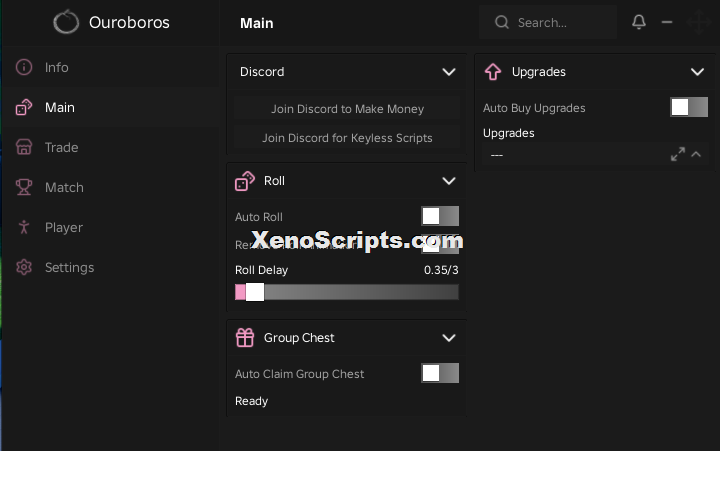The width and height of the screenshot is (720, 481).
Task: Select the Main tab label
Action: tap(60, 107)
